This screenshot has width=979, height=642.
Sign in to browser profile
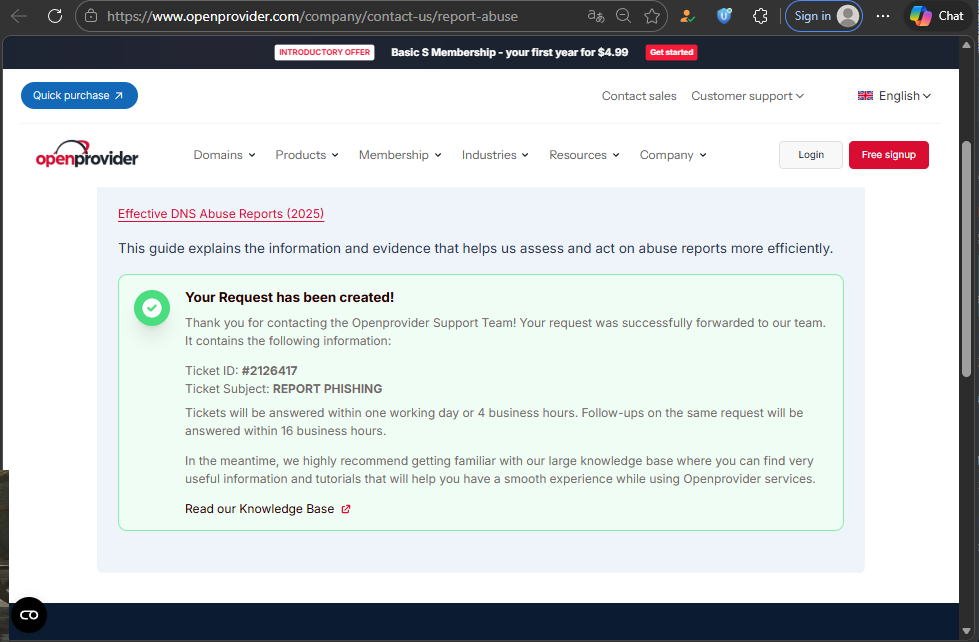(x=824, y=16)
